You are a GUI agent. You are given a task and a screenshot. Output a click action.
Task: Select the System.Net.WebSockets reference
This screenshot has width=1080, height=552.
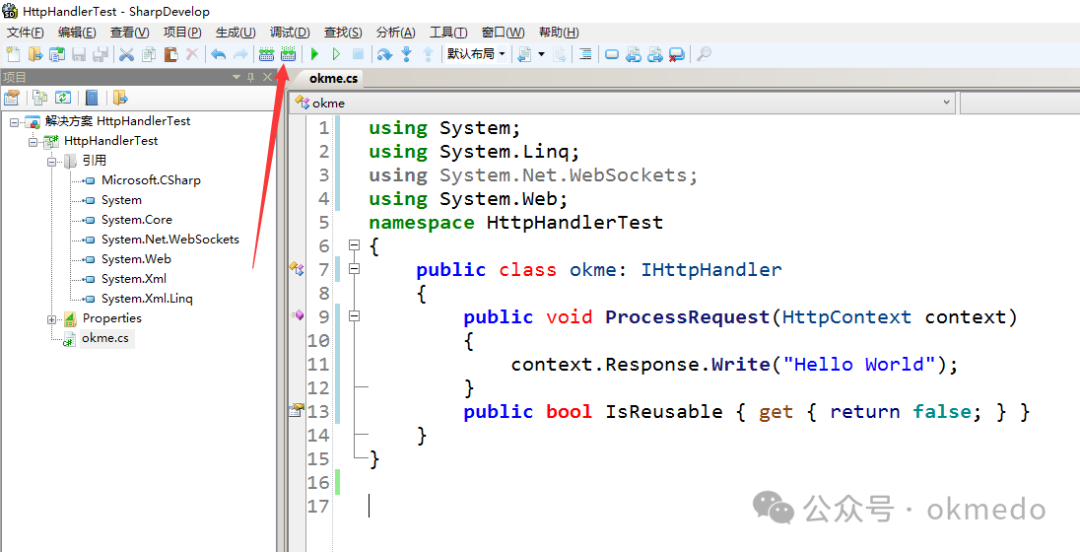[170, 240]
